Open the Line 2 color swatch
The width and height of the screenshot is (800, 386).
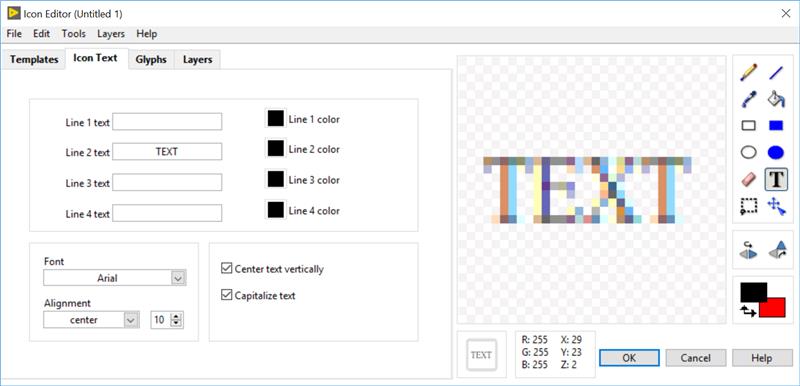pos(276,149)
